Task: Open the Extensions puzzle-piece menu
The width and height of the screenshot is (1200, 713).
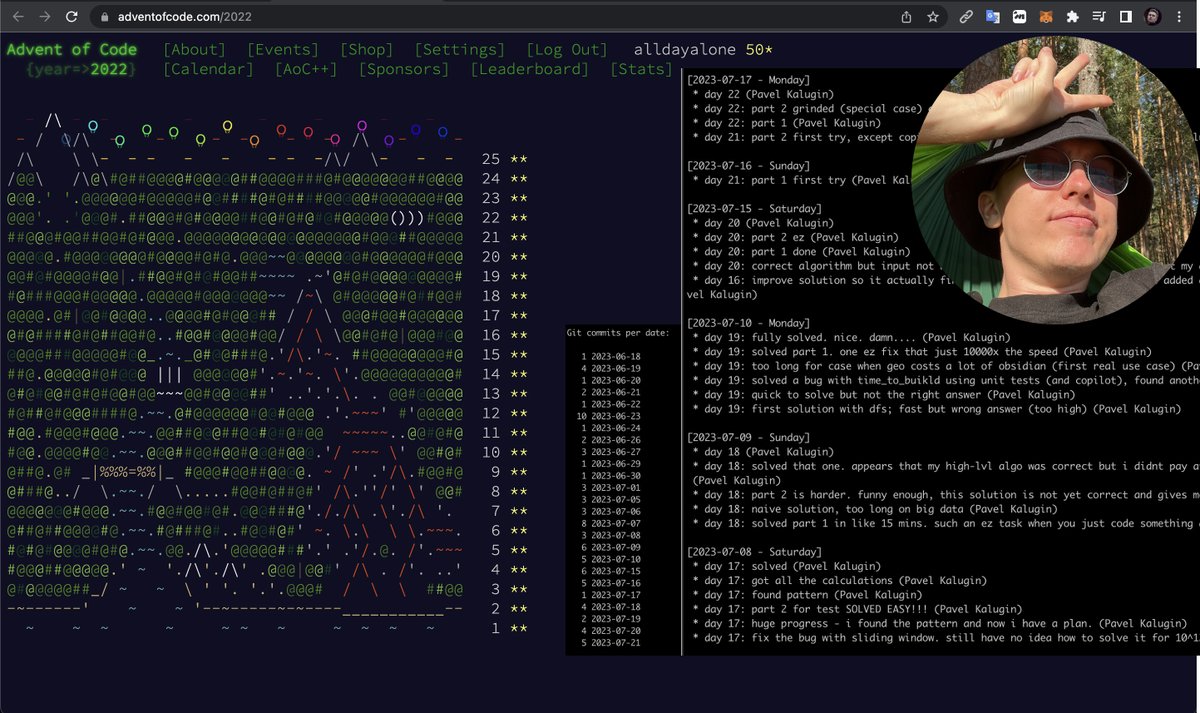Action: click(1073, 17)
